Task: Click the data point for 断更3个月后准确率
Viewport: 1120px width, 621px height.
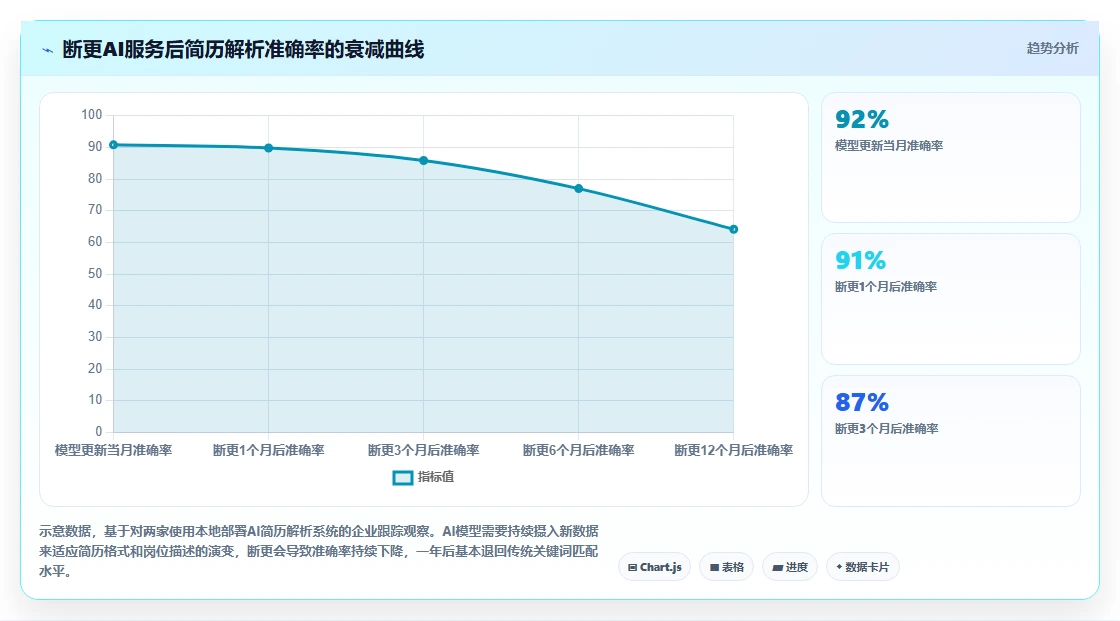Action: point(424,161)
